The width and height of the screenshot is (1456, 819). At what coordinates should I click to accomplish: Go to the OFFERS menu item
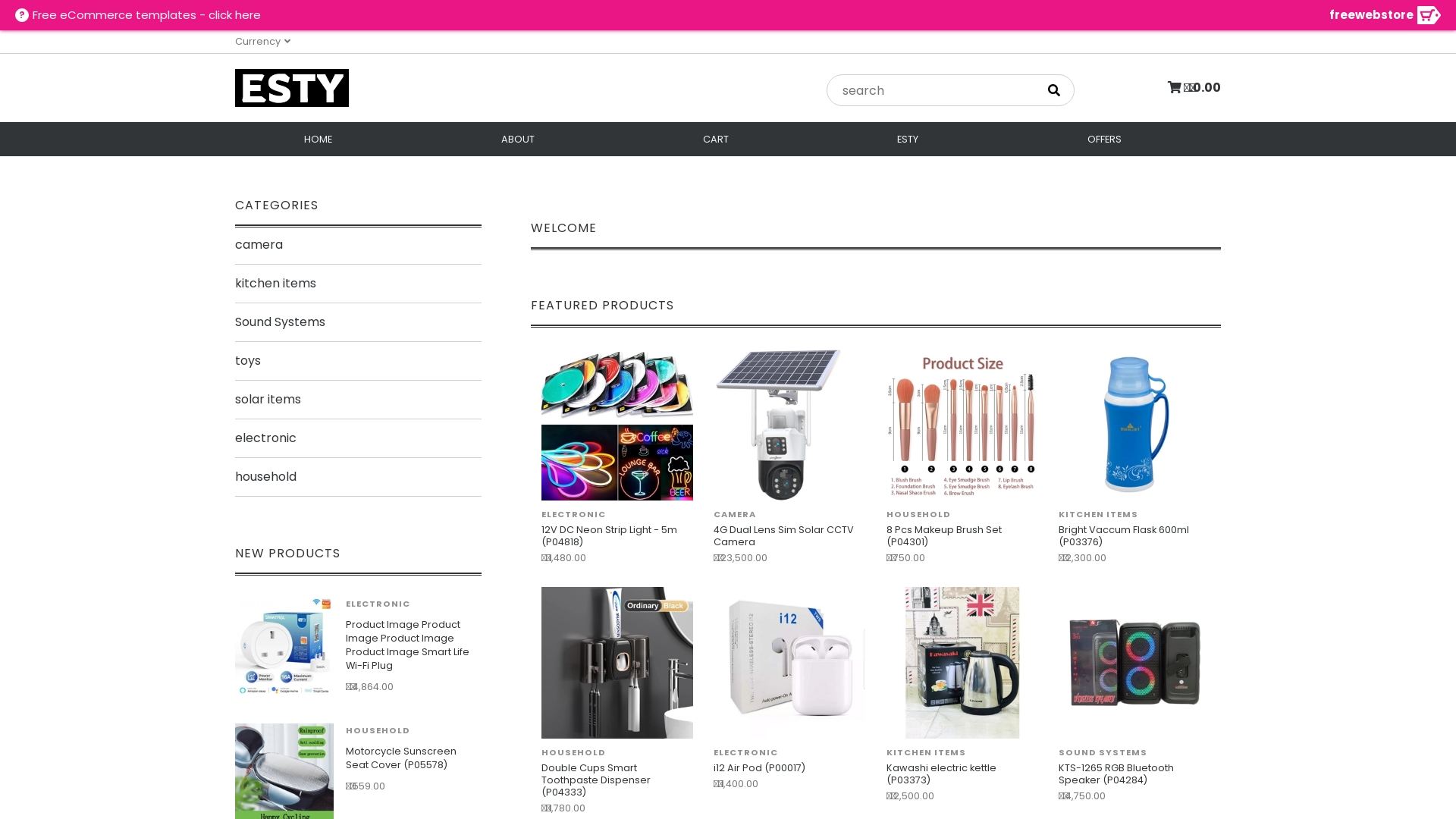coord(1104,140)
